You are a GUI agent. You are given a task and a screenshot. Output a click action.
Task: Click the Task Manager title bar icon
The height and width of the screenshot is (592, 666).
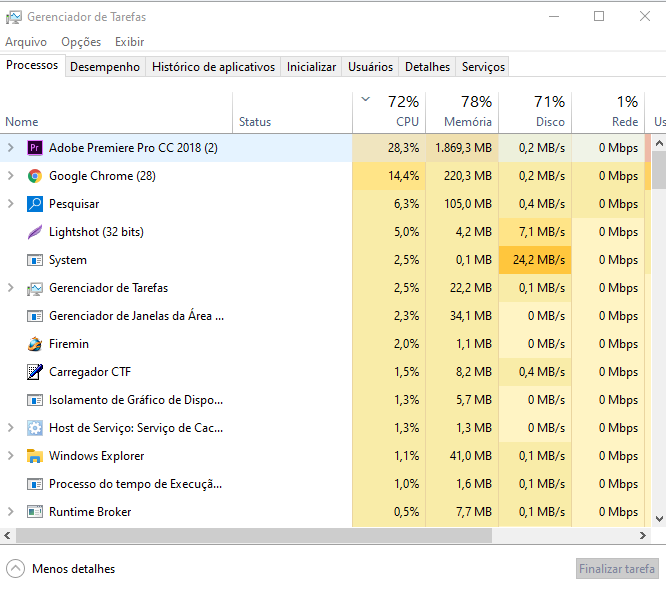(14, 17)
